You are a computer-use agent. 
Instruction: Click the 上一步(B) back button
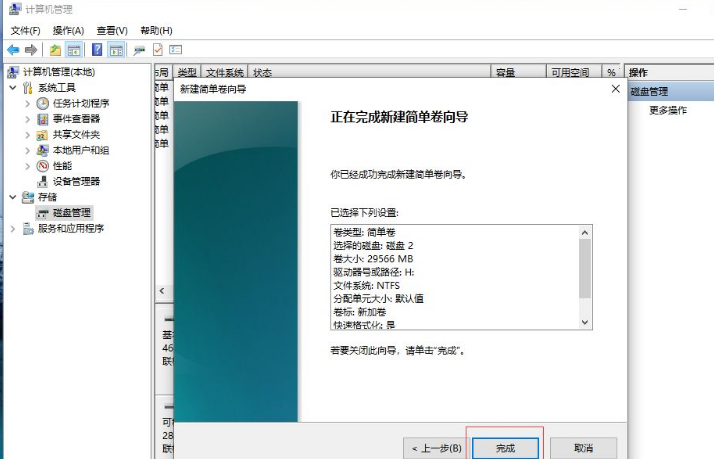(x=434, y=448)
